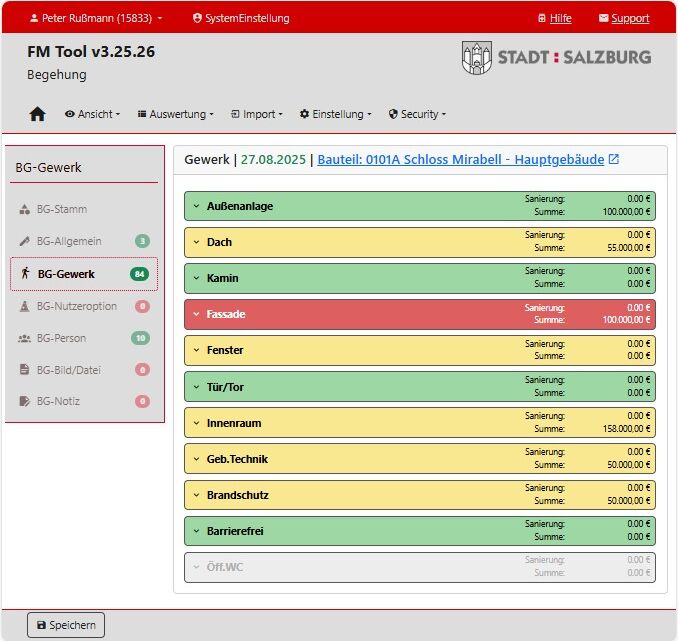Viewport: 678px width, 641px height.
Task: Open the Einstellung menu
Action: pyautogui.click(x=336, y=114)
